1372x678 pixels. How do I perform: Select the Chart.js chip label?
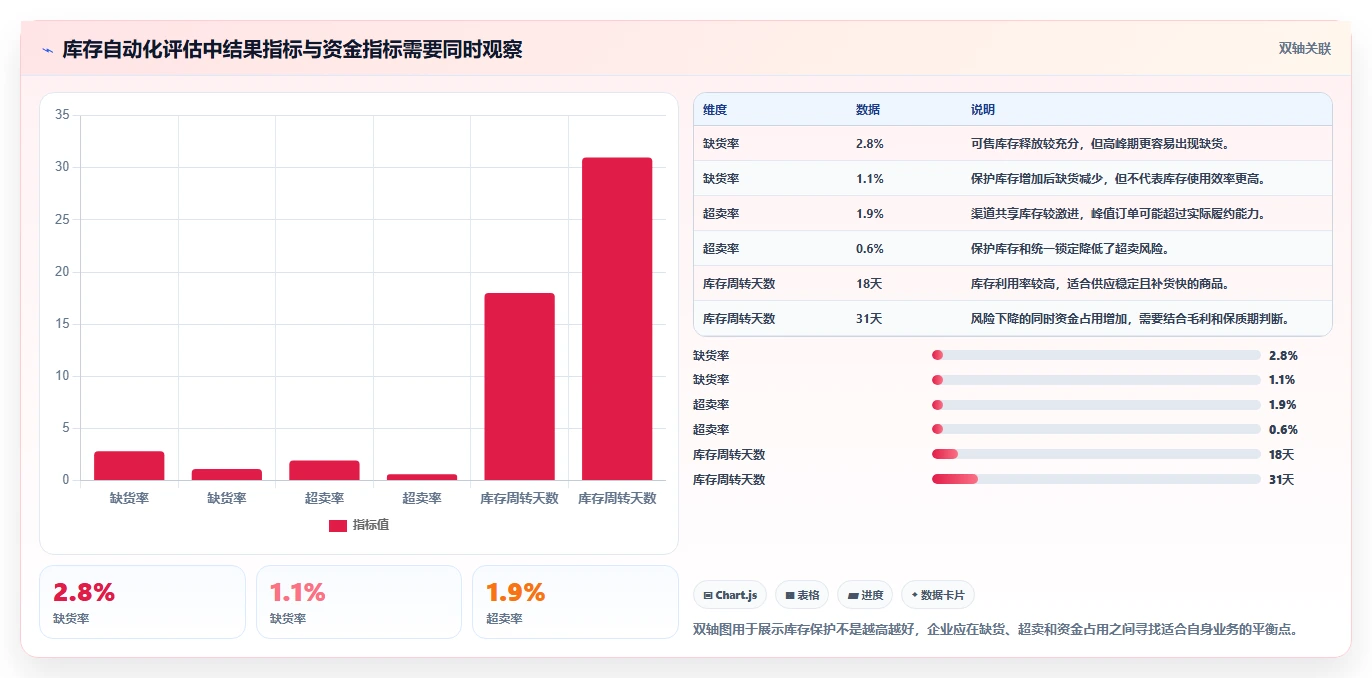736,595
